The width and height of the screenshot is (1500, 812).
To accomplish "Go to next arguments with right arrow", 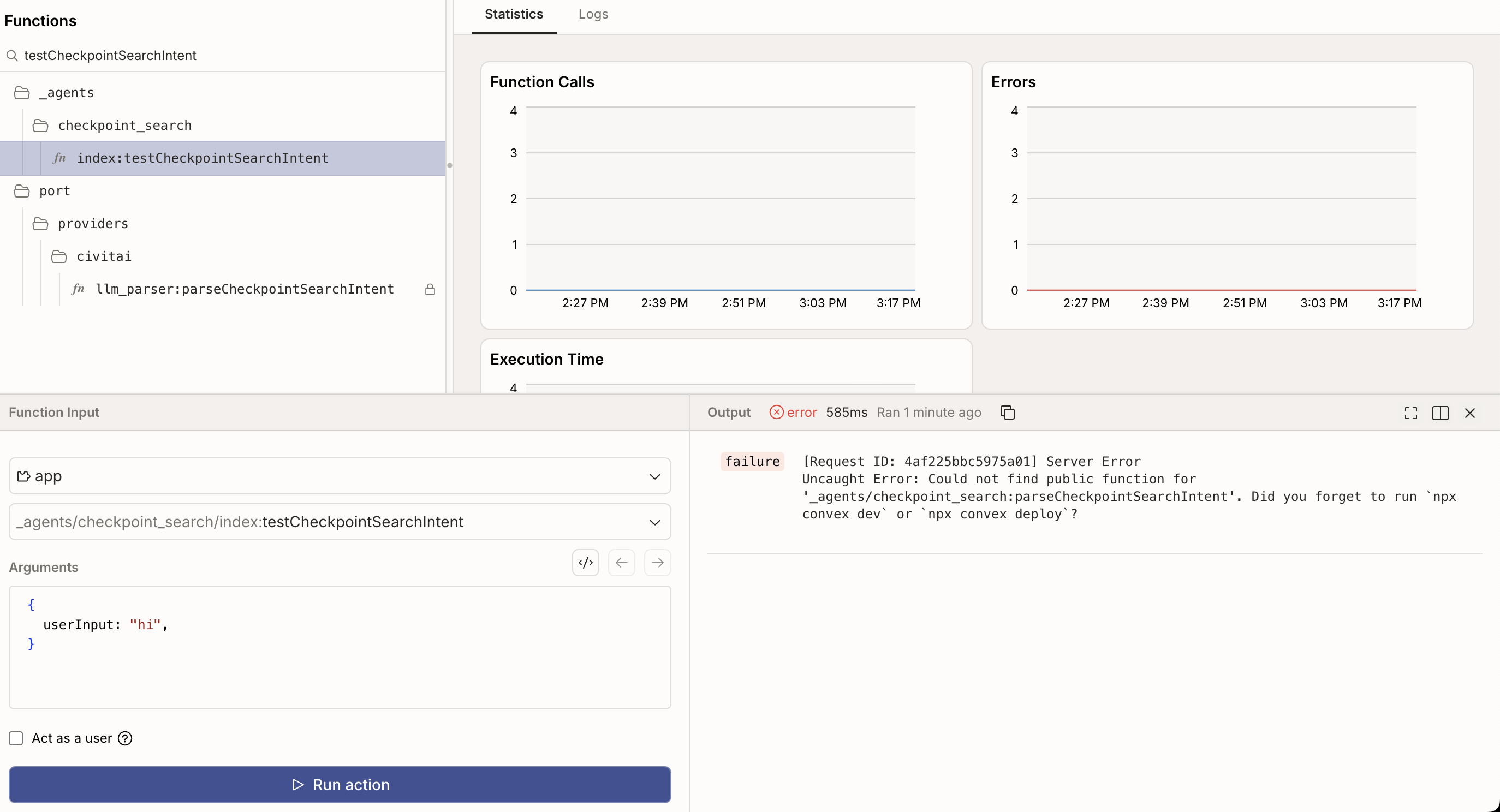I will (657, 562).
